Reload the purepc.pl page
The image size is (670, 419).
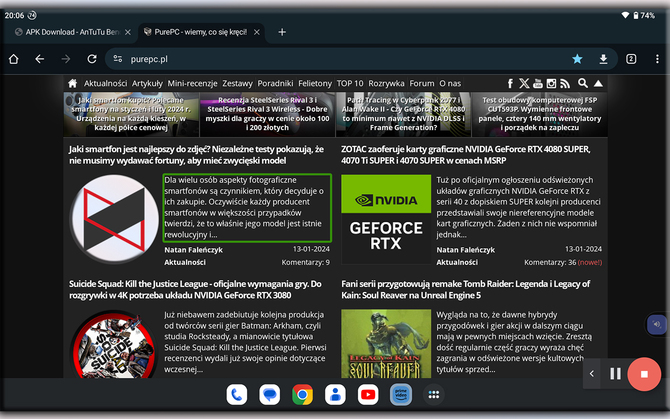point(92,59)
